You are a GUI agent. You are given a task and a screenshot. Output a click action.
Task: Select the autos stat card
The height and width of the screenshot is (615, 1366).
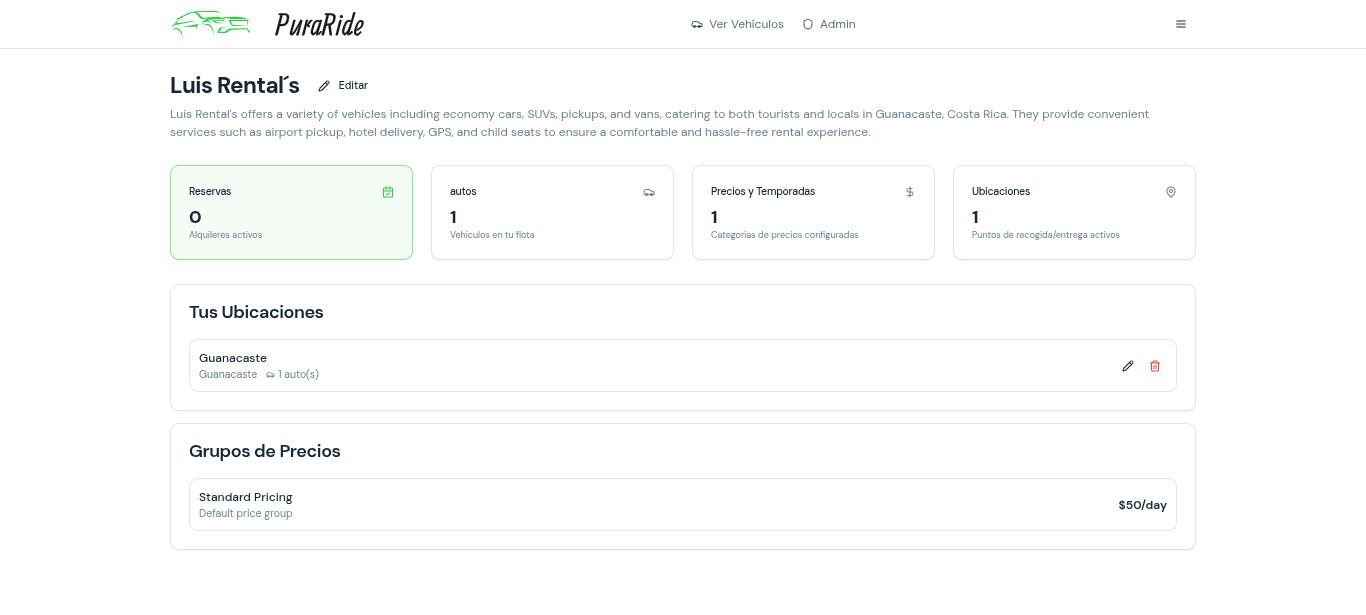click(552, 212)
